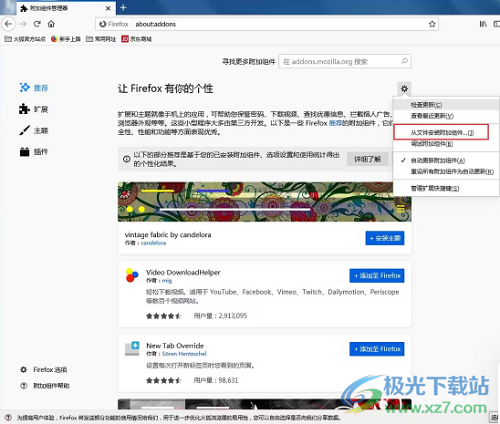Viewport: 500px width, 424px height.
Task: Close the add-ons manager tab
Action: tap(108, 8)
